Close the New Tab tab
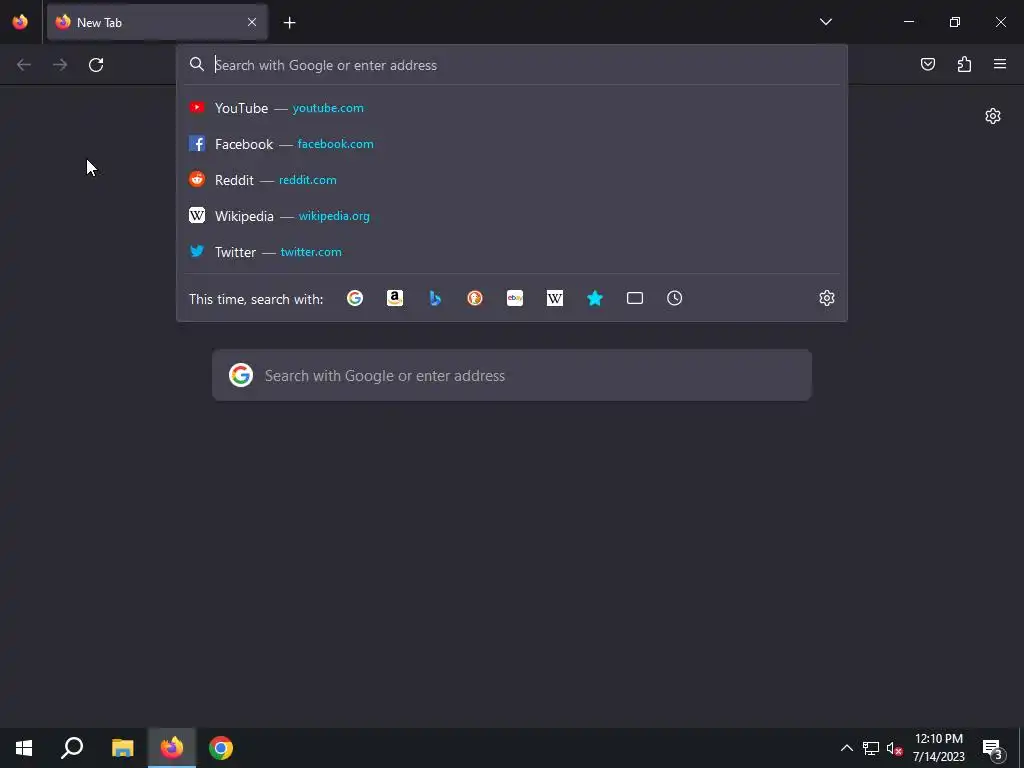Viewport: 1024px width, 768px height. (252, 22)
